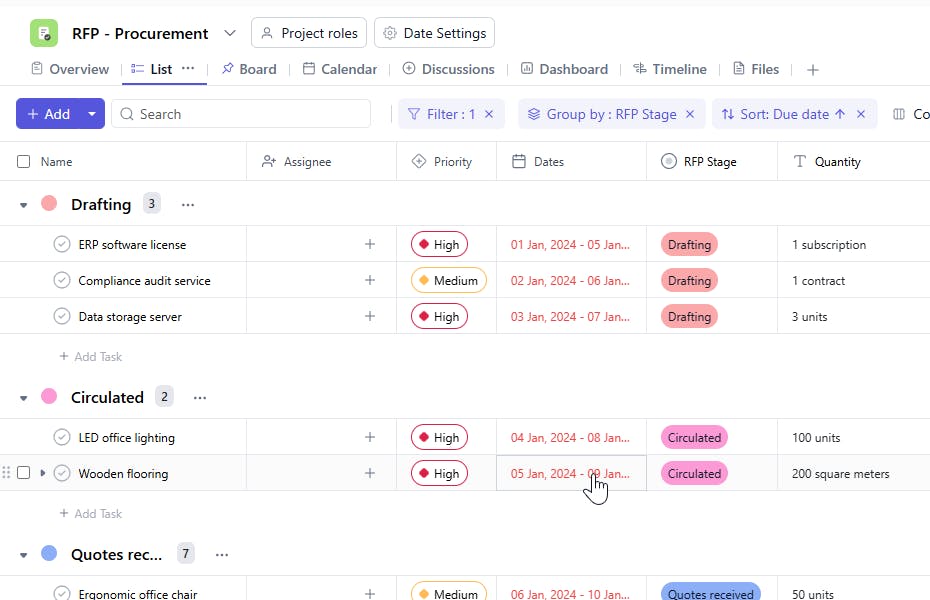Add a new view with the plus icon
Viewport: 930px width, 600px height.
point(813,69)
